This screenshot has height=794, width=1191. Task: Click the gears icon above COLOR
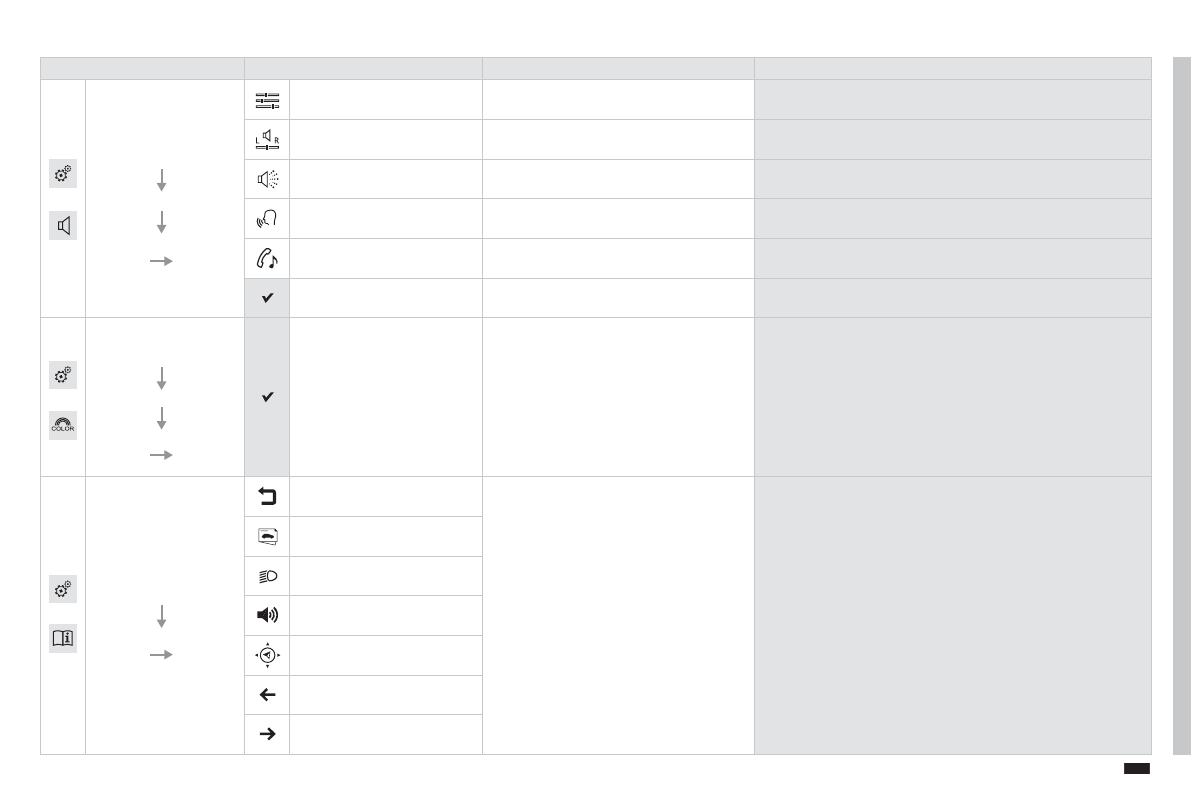tap(63, 376)
